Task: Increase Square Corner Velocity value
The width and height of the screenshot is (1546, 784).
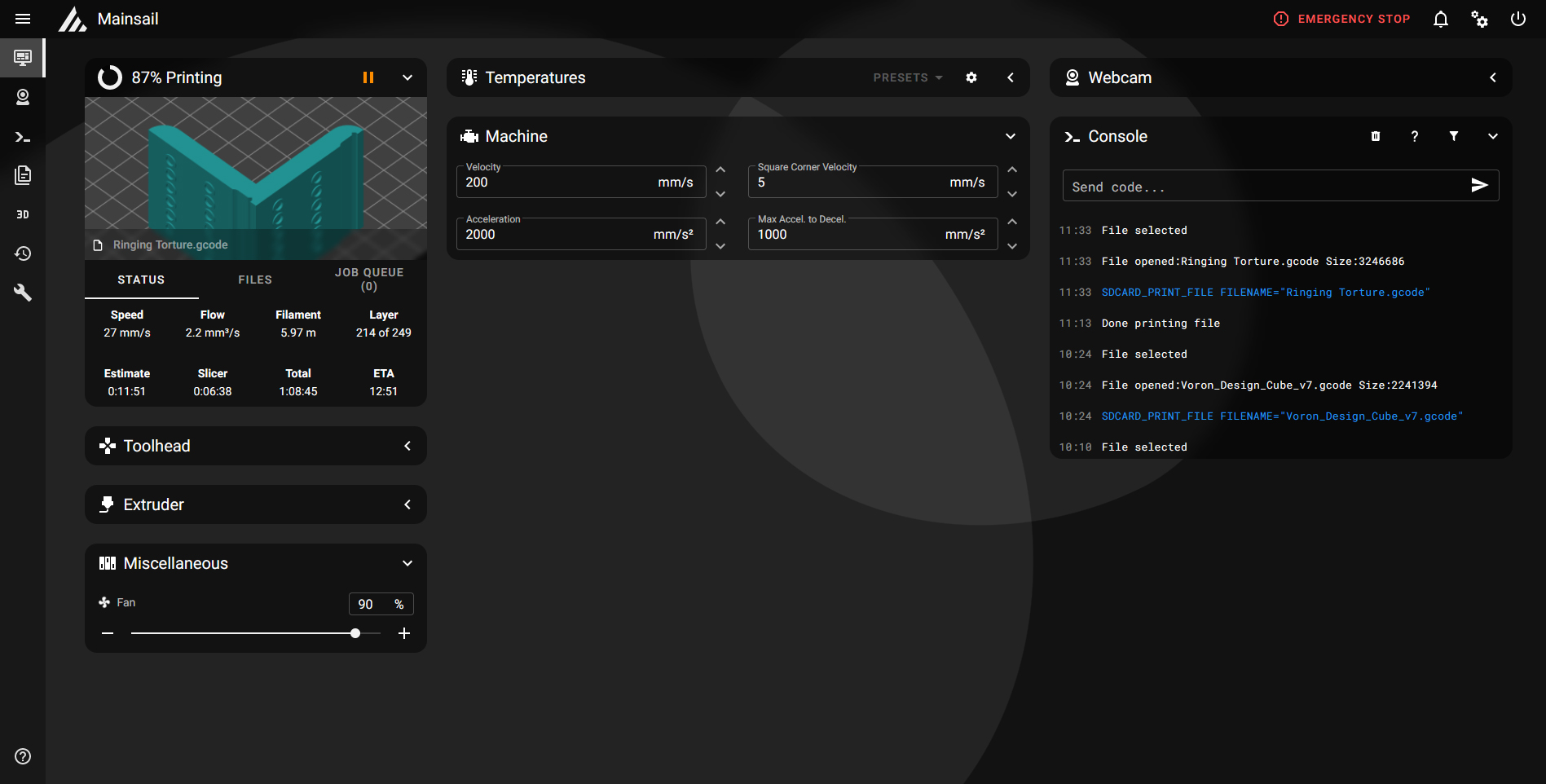Action: 1012,170
